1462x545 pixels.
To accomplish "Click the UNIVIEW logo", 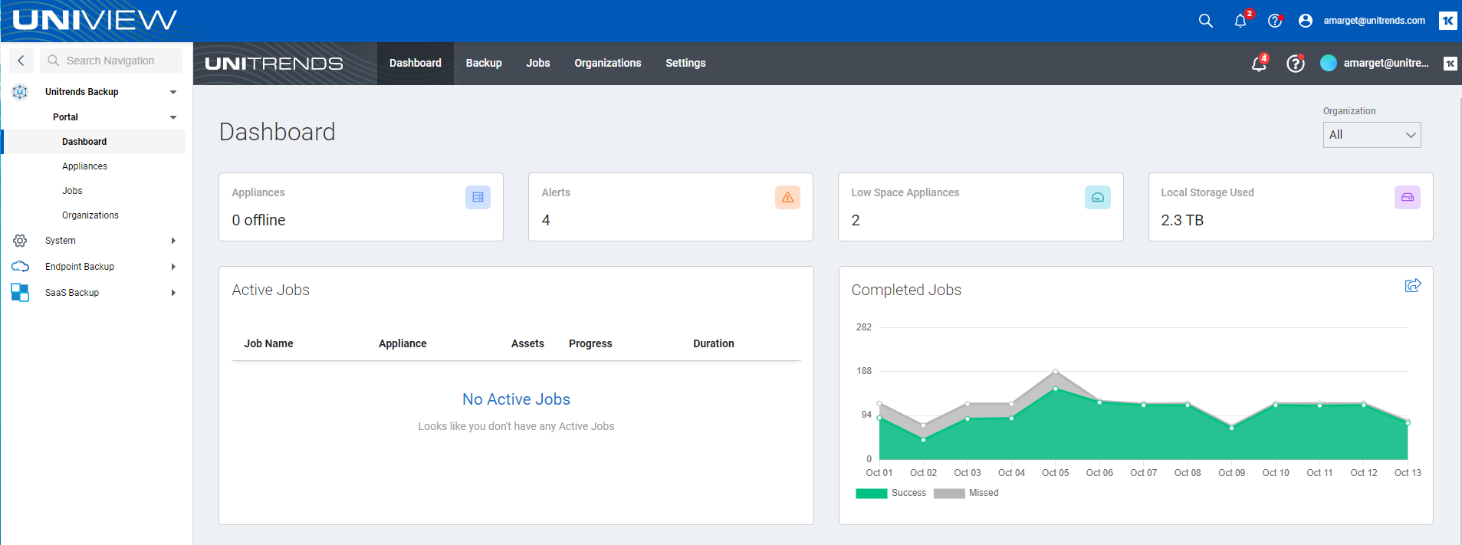I will pos(95,20).
